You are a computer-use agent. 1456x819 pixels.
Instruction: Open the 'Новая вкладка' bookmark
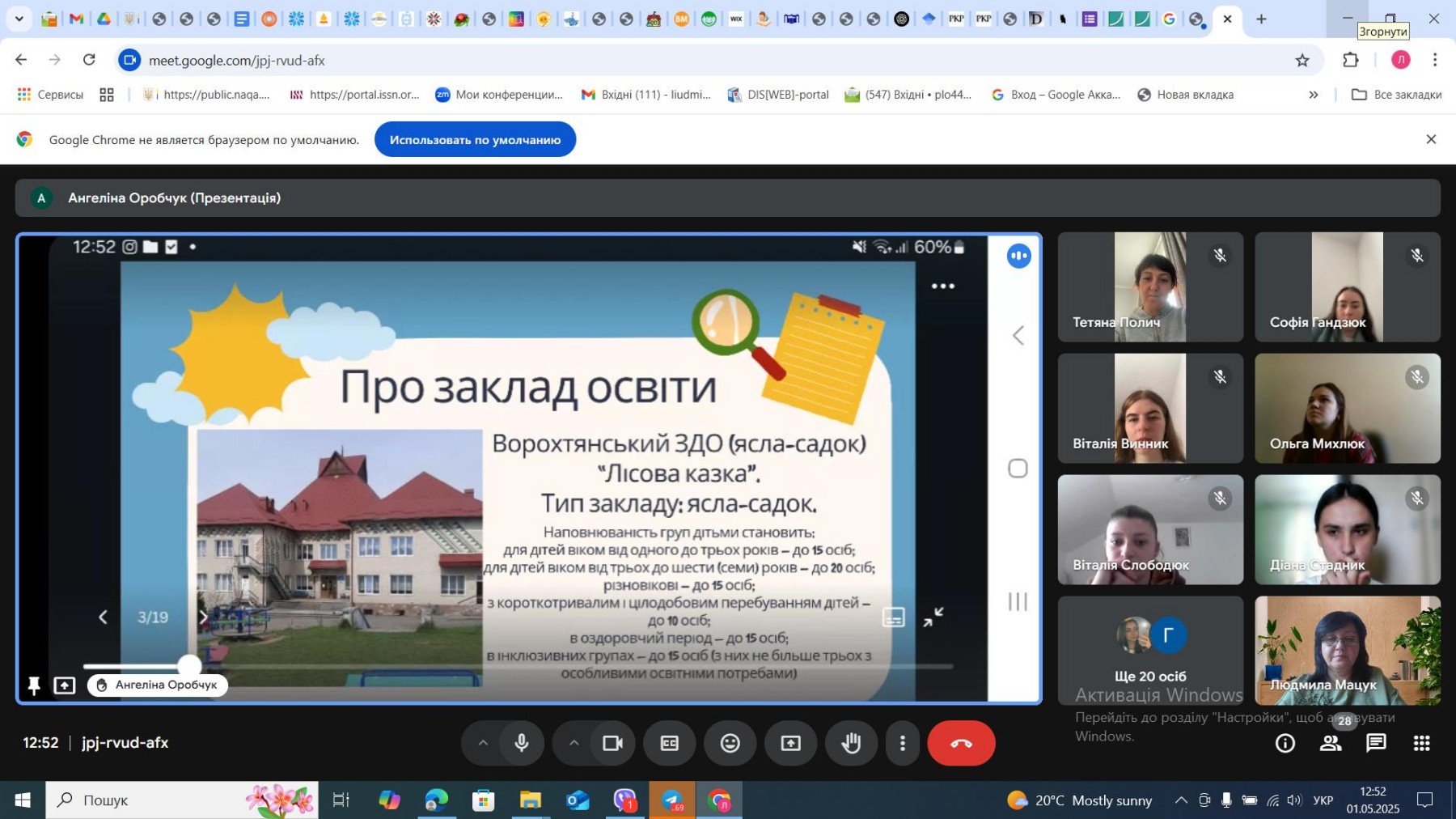click(x=1185, y=95)
